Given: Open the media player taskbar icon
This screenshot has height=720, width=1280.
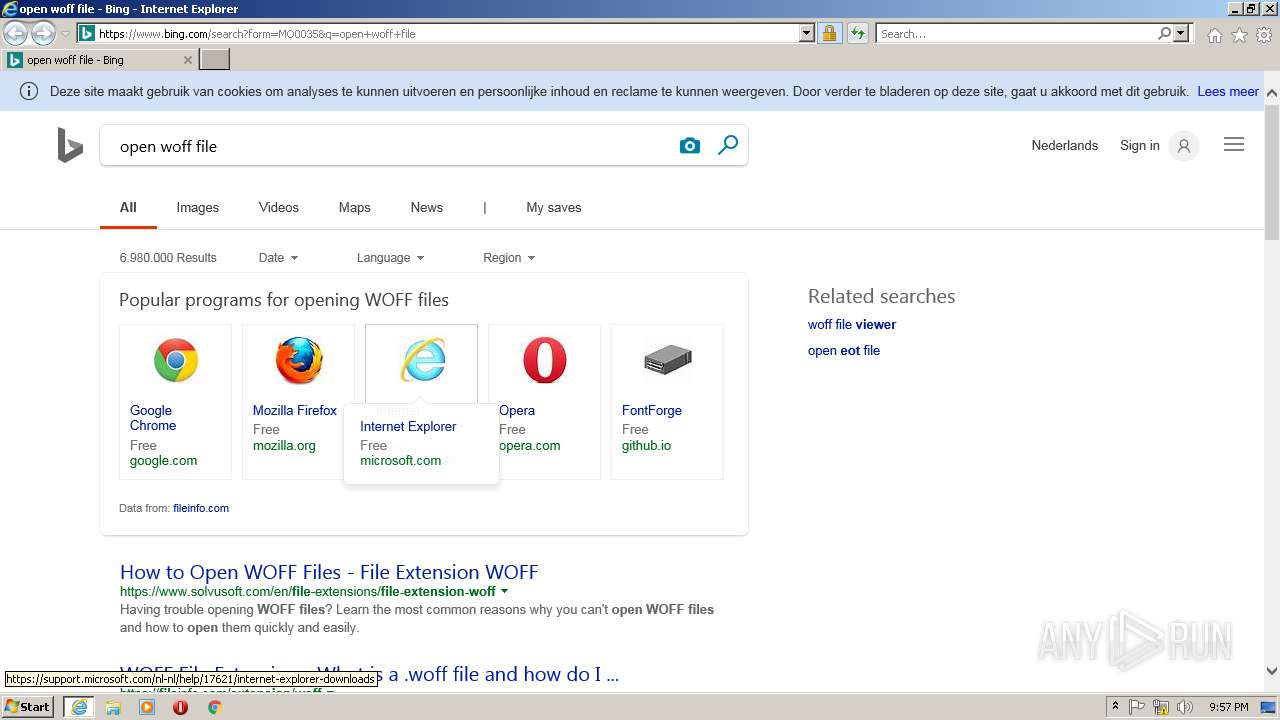Looking at the screenshot, I should tap(147, 707).
